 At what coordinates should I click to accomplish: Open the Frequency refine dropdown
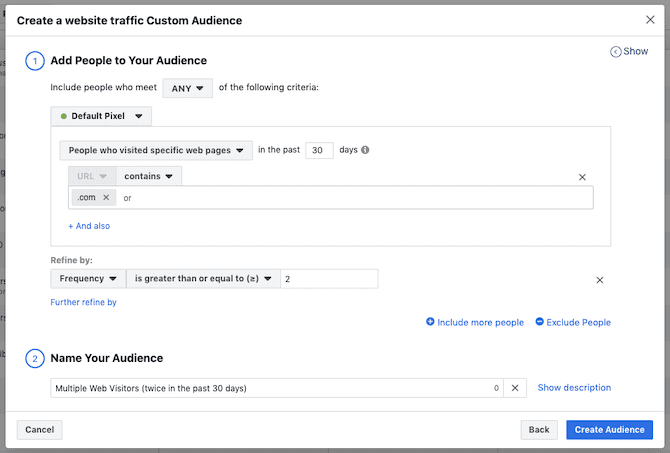tap(87, 279)
